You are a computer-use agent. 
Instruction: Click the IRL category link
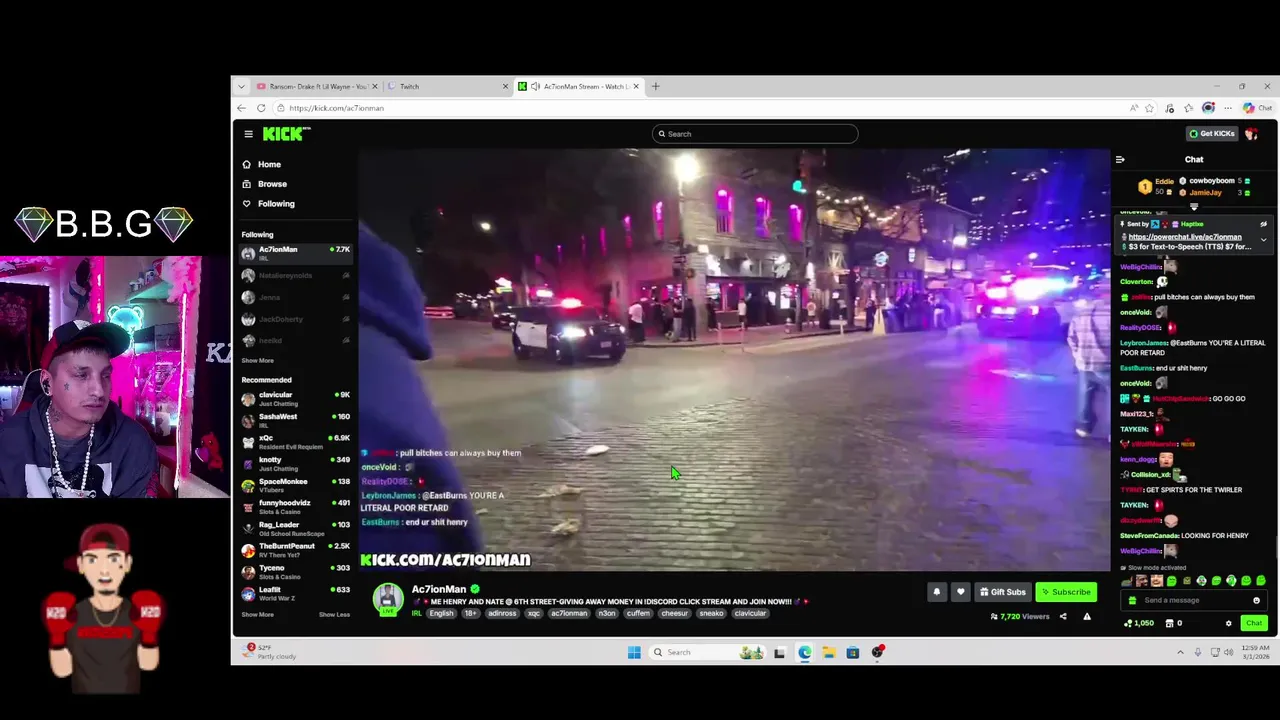[416, 613]
